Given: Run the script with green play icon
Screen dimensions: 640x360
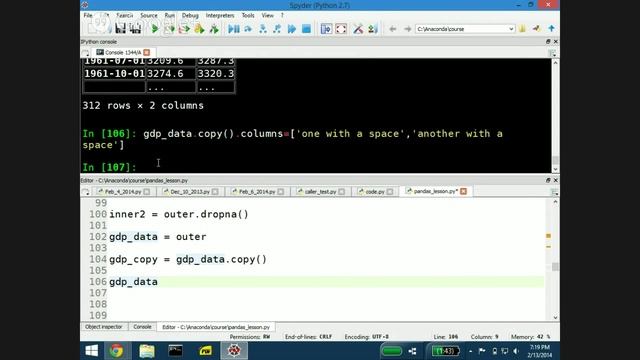Looking at the screenshot, I should click(x=155, y=29).
